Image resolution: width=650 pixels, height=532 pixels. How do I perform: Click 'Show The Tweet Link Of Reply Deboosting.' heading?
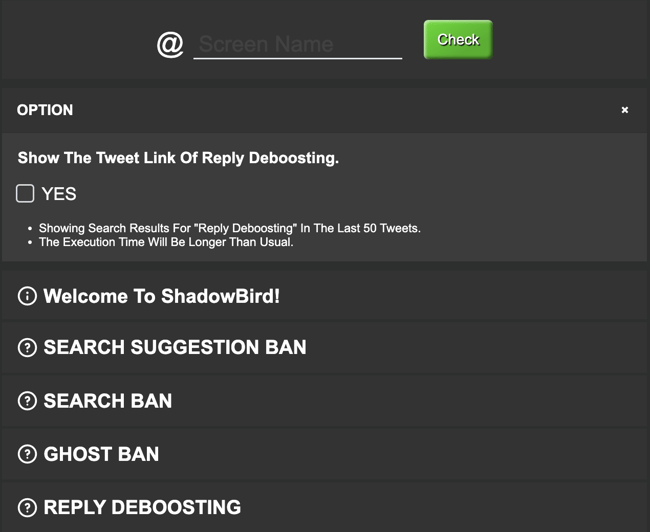178,158
